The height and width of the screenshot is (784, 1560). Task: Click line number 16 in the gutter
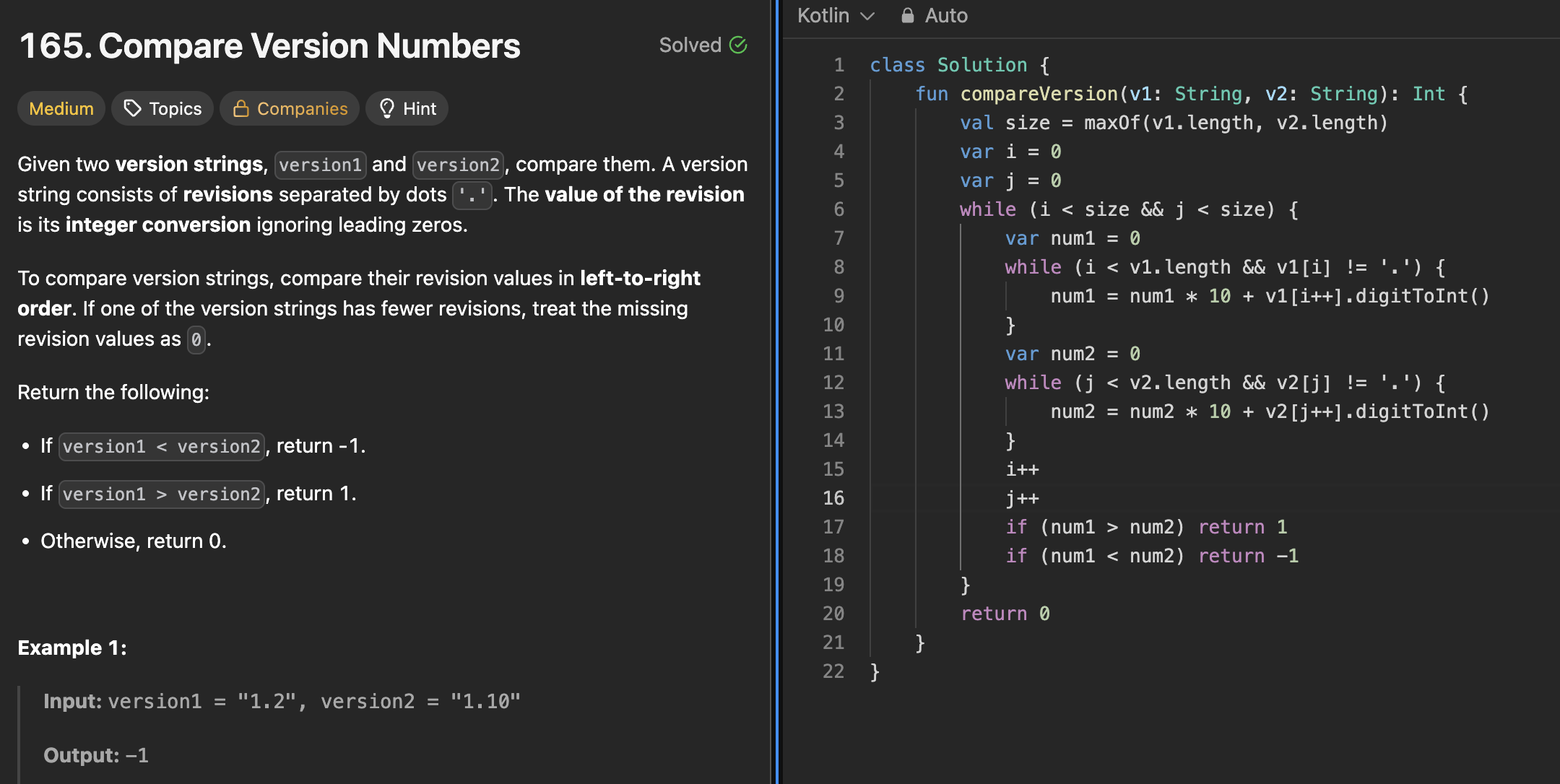[833, 498]
